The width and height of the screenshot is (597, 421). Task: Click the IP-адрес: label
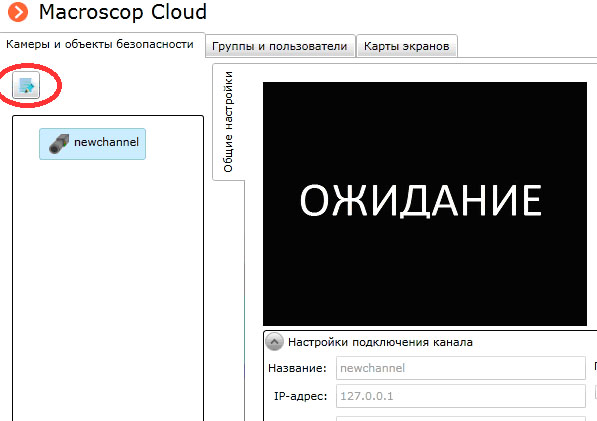click(301, 396)
